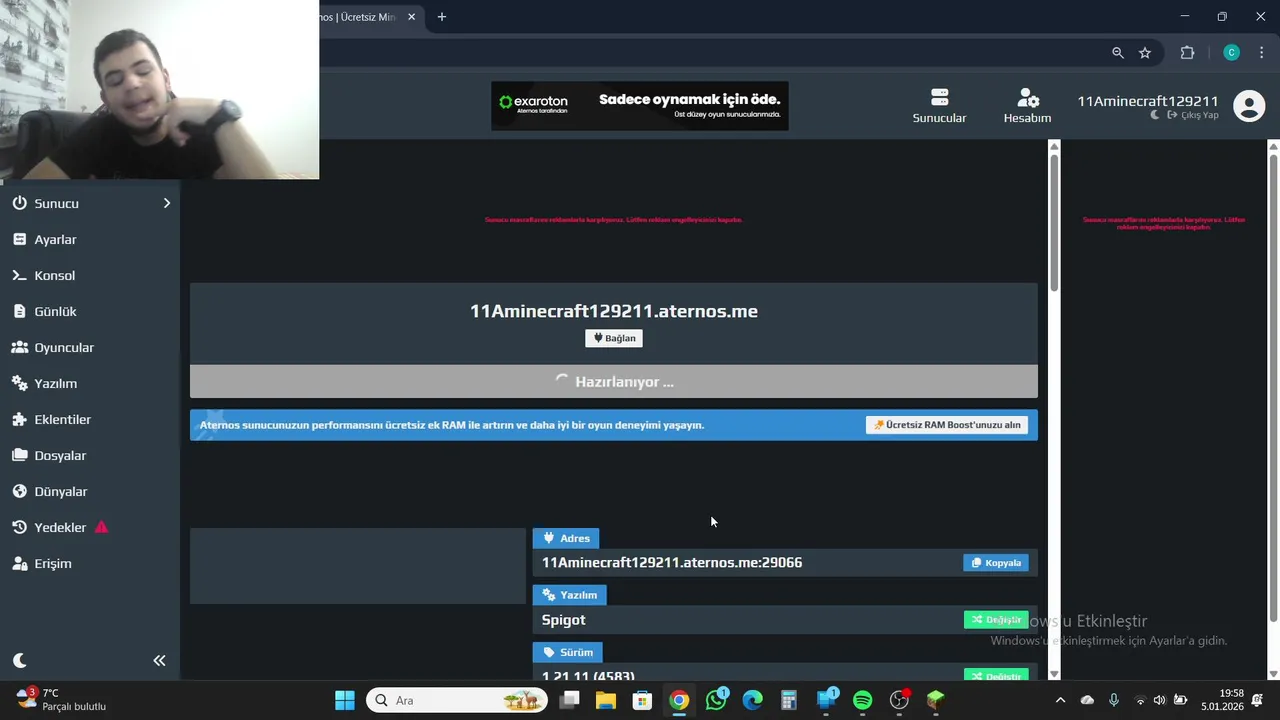Show hidden system tray icons
This screenshot has height=720, width=1280.
[1060, 700]
